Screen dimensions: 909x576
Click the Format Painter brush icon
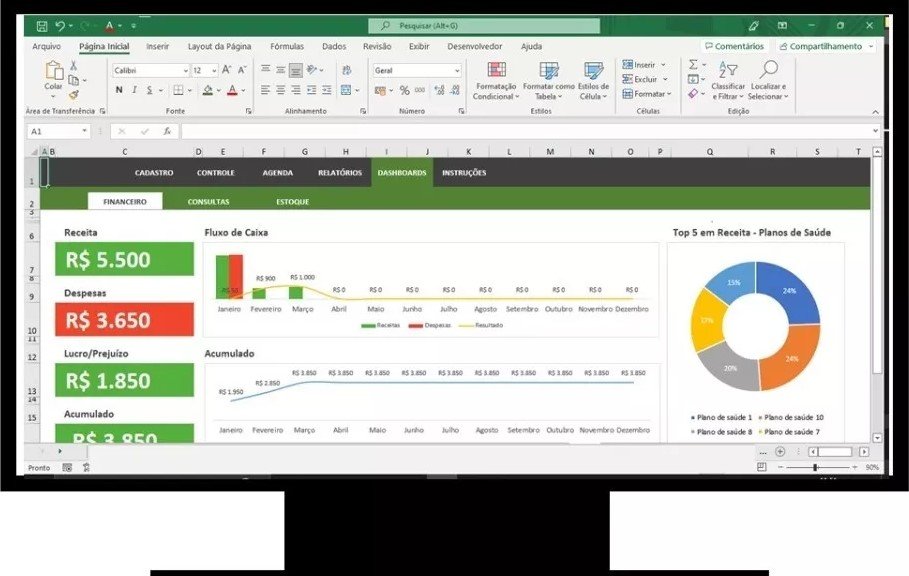pyautogui.click(x=73, y=96)
